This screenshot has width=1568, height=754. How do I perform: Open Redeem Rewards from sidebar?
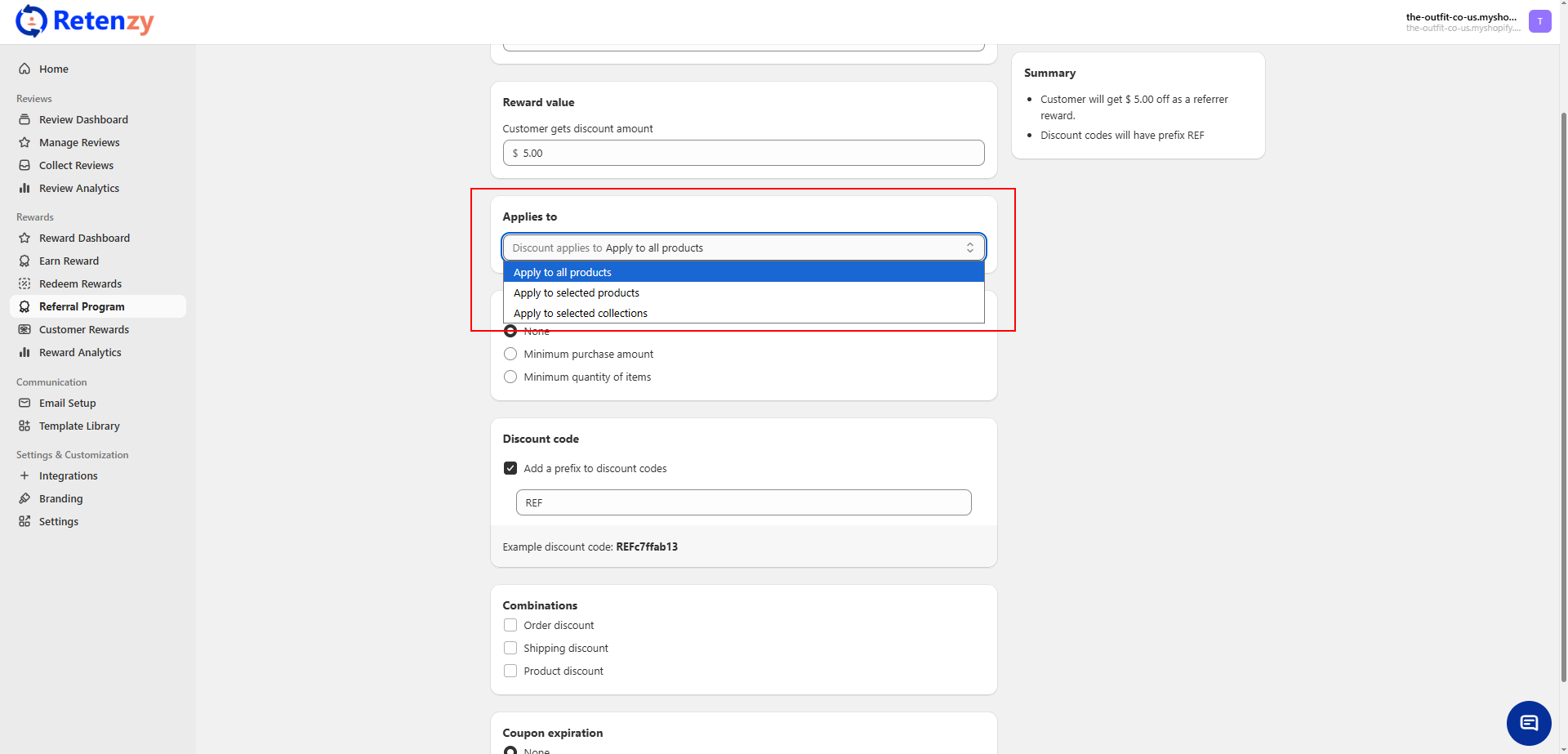pos(80,284)
